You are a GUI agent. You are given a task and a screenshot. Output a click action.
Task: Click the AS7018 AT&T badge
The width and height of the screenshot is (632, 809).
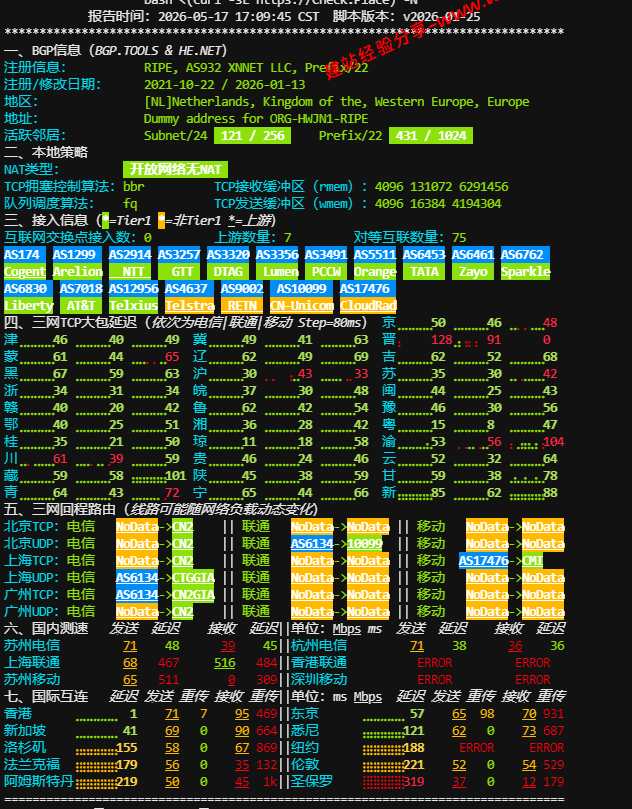(81, 297)
